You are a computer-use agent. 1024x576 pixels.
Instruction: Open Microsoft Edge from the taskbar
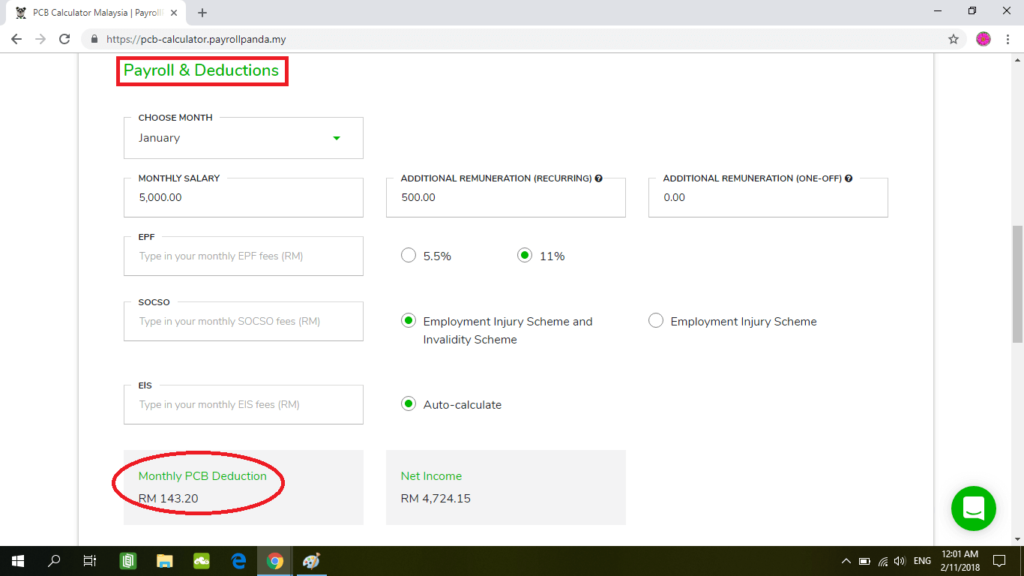[x=239, y=561]
